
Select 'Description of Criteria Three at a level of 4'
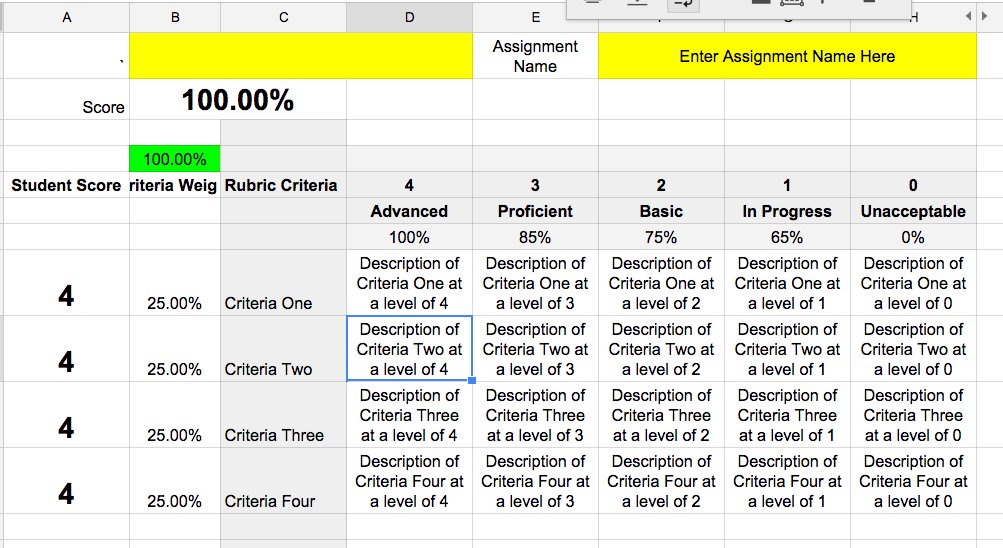[409, 414]
